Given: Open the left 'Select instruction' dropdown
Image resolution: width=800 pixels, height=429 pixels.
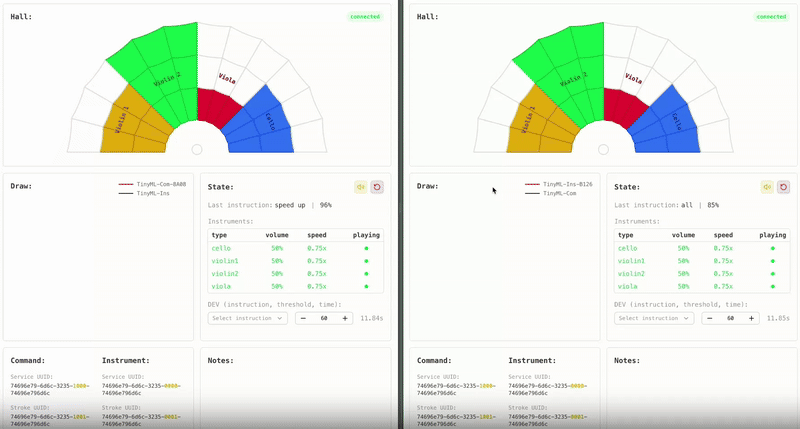Looking at the screenshot, I should pos(248,318).
